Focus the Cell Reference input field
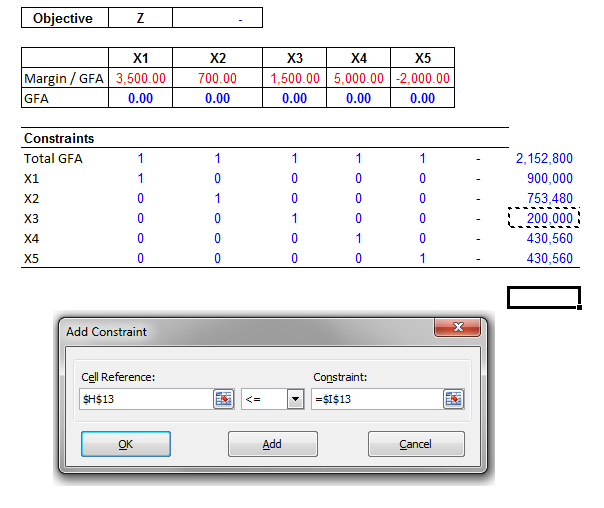The height and width of the screenshot is (508, 604). [144, 399]
